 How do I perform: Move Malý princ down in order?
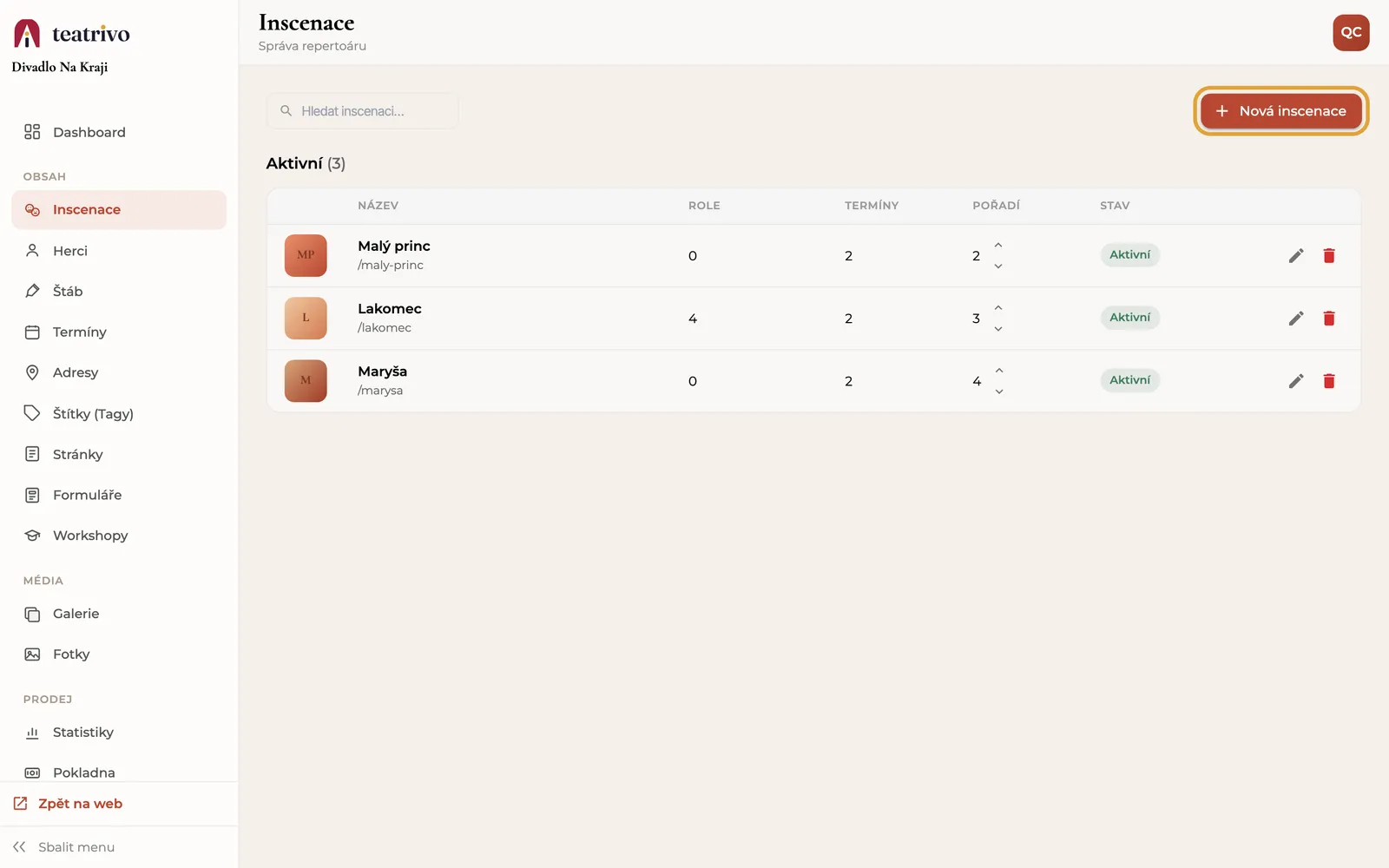pos(998,266)
